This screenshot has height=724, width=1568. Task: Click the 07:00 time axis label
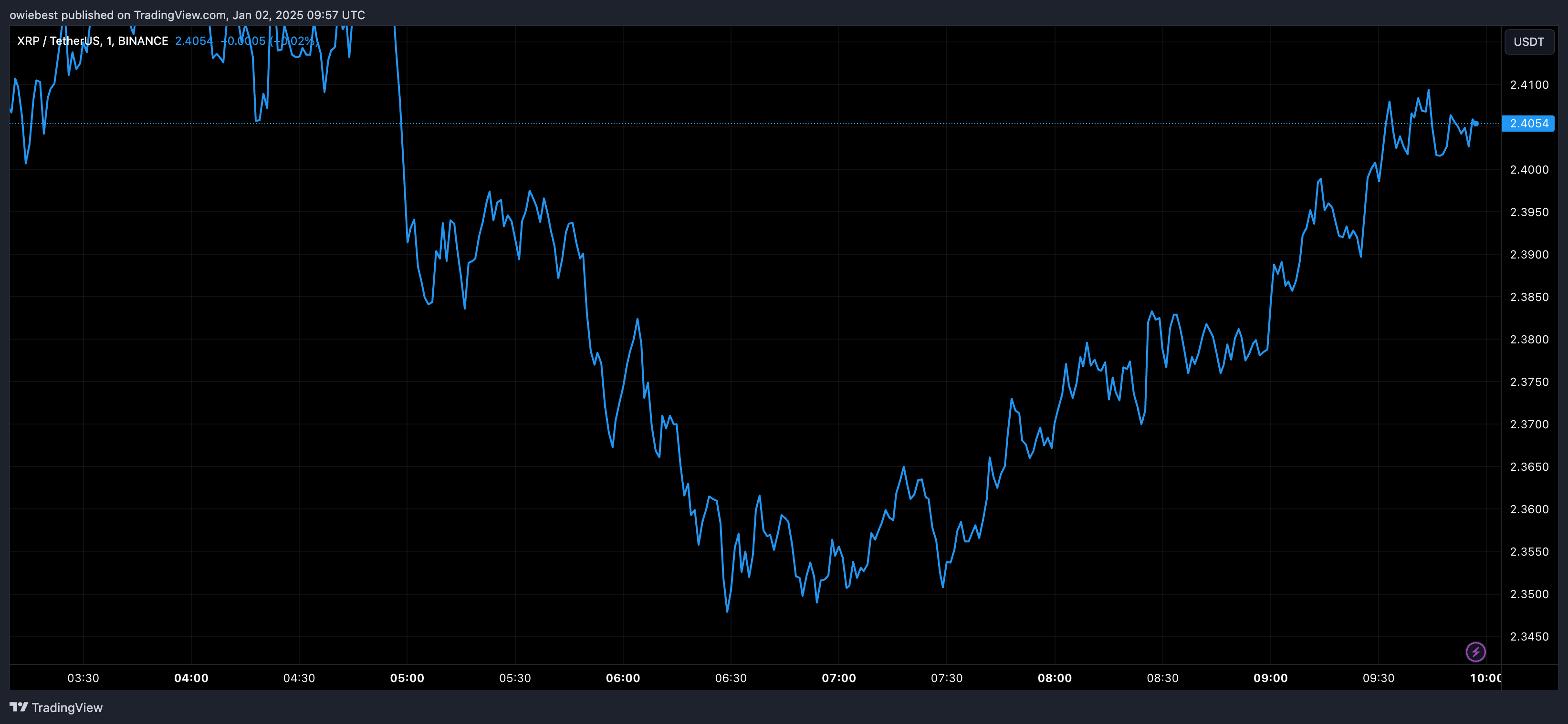coord(839,678)
